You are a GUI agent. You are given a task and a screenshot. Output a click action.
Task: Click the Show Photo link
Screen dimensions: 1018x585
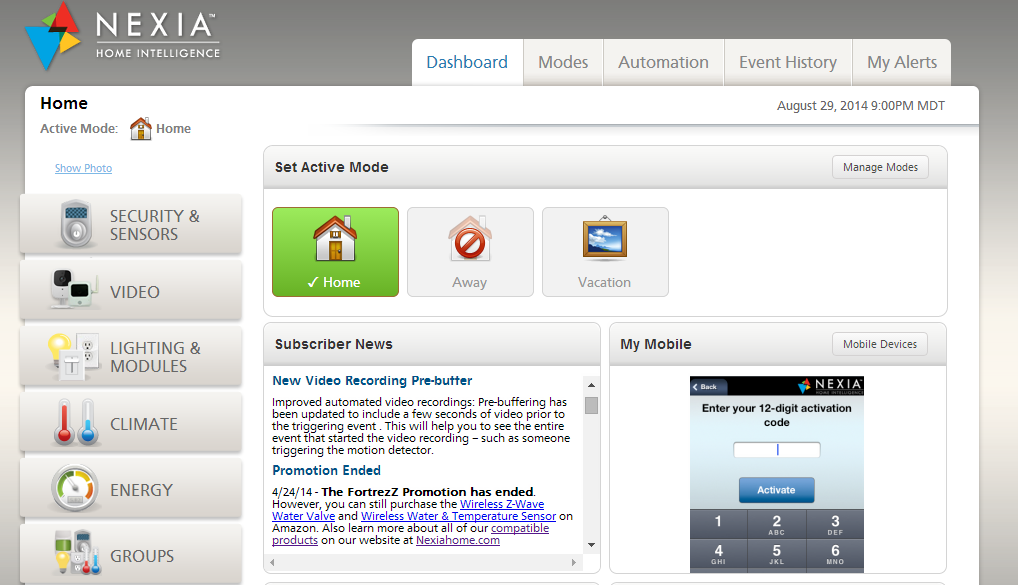click(x=83, y=168)
